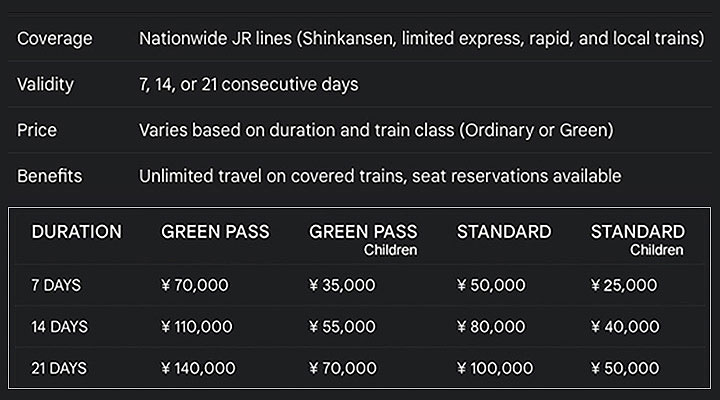Click the Coverage row label
The width and height of the screenshot is (720, 400).
point(55,39)
